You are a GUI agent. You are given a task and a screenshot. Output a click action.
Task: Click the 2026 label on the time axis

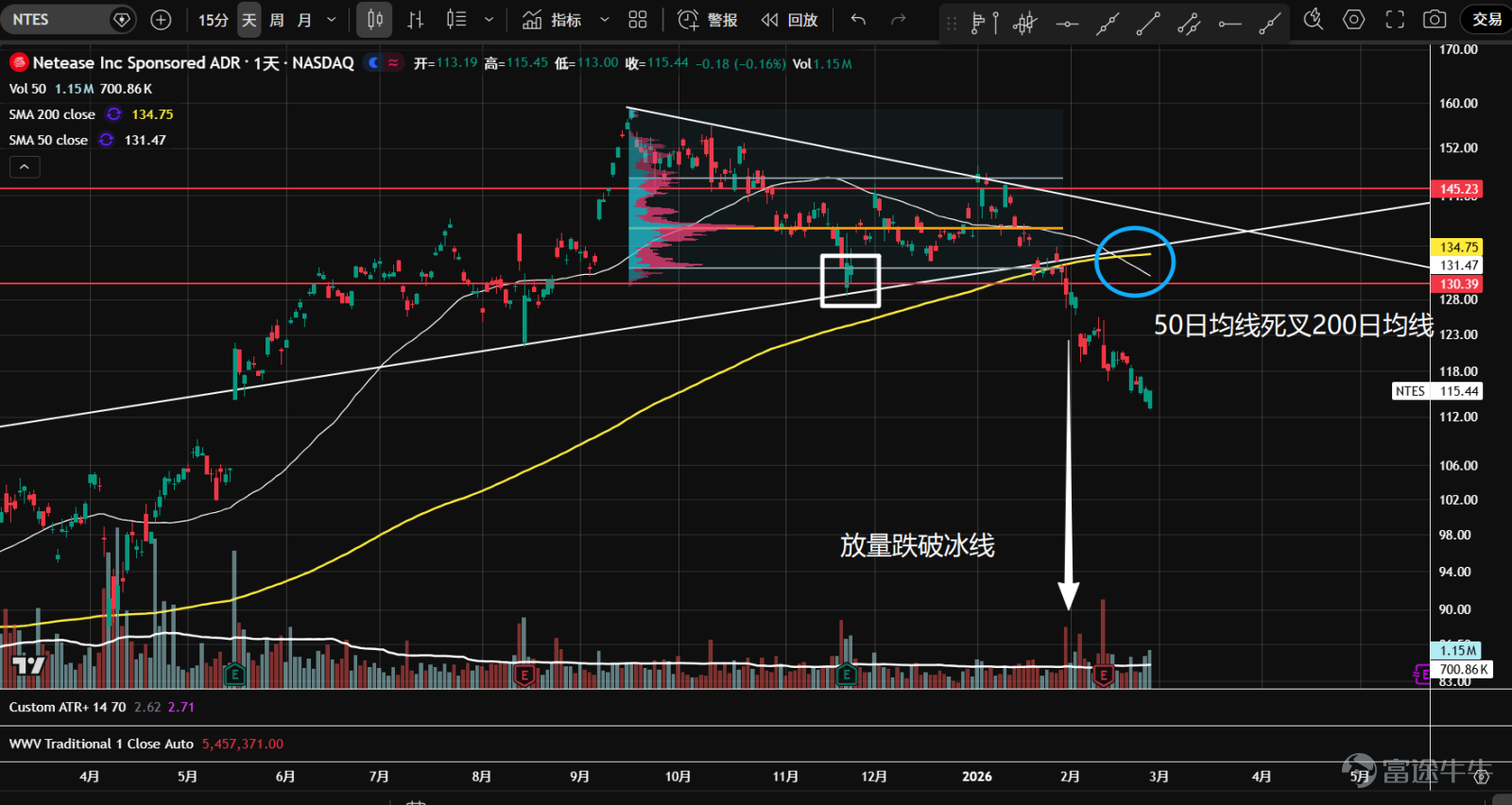[x=977, y=776]
